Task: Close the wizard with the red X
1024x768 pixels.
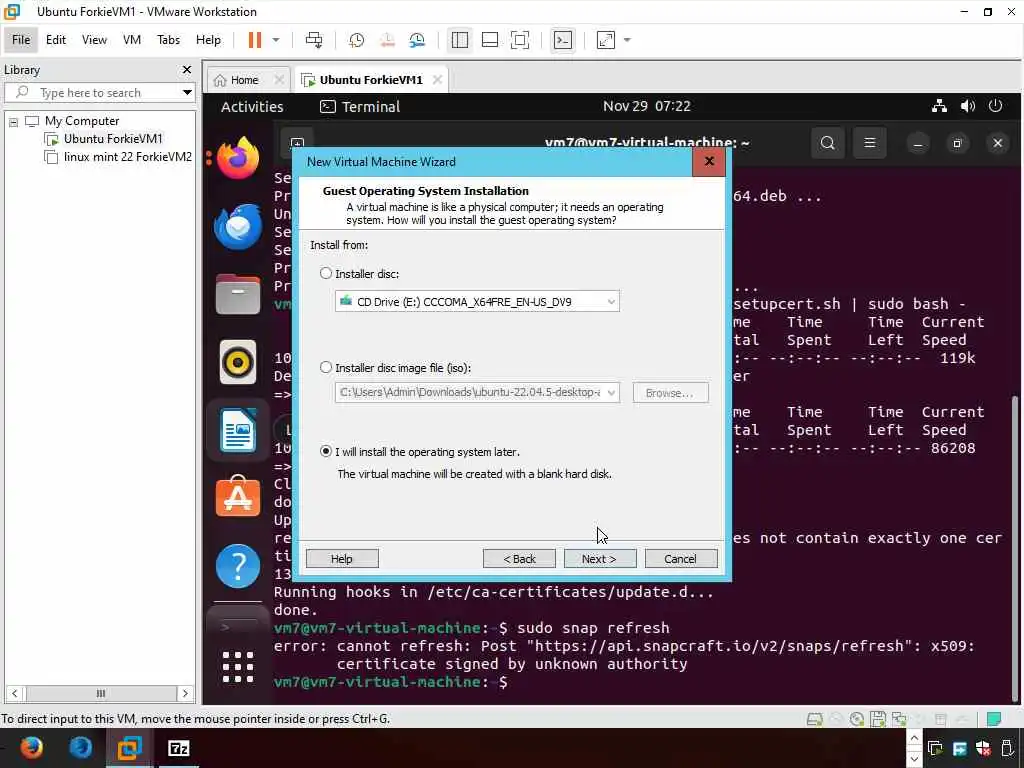Action: click(709, 162)
